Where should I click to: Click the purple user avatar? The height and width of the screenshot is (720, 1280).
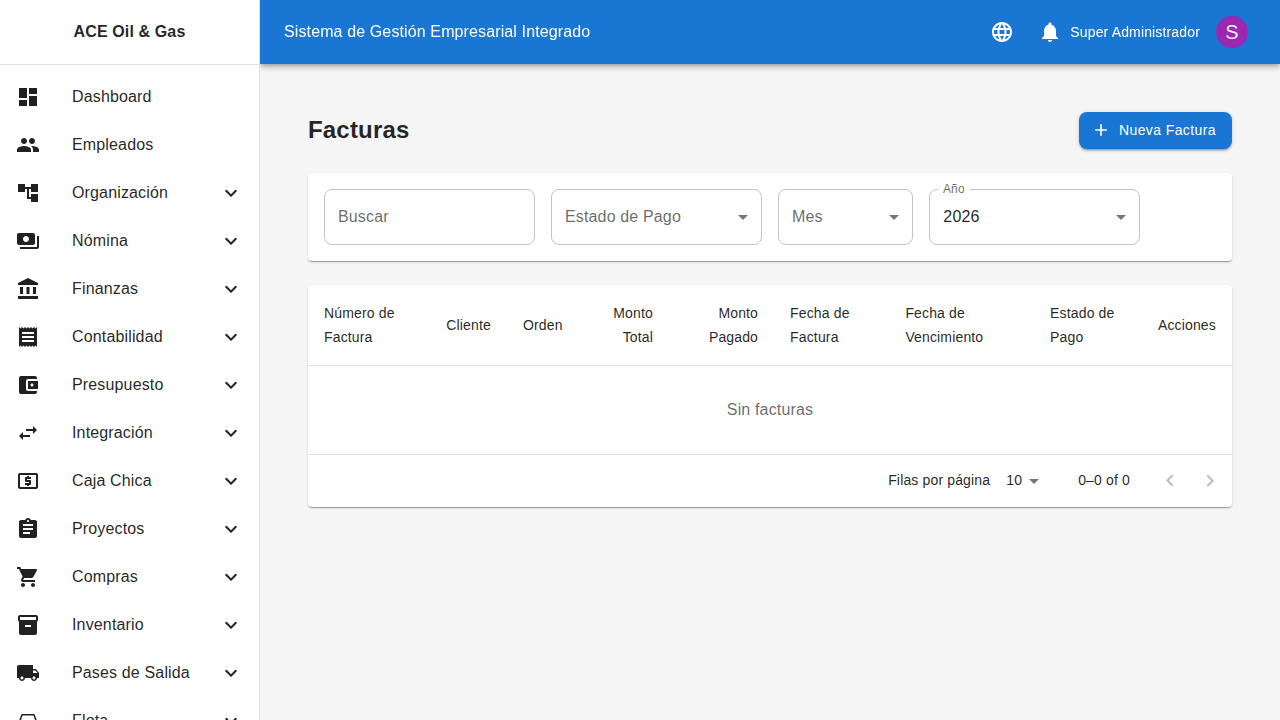pyautogui.click(x=1231, y=32)
